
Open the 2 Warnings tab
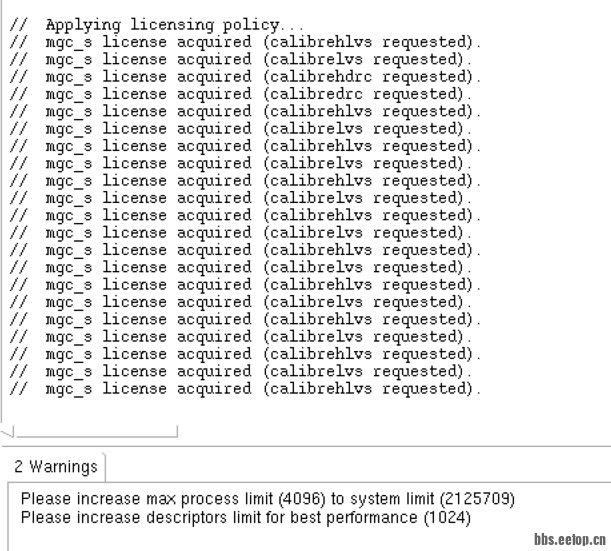click(x=56, y=466)
